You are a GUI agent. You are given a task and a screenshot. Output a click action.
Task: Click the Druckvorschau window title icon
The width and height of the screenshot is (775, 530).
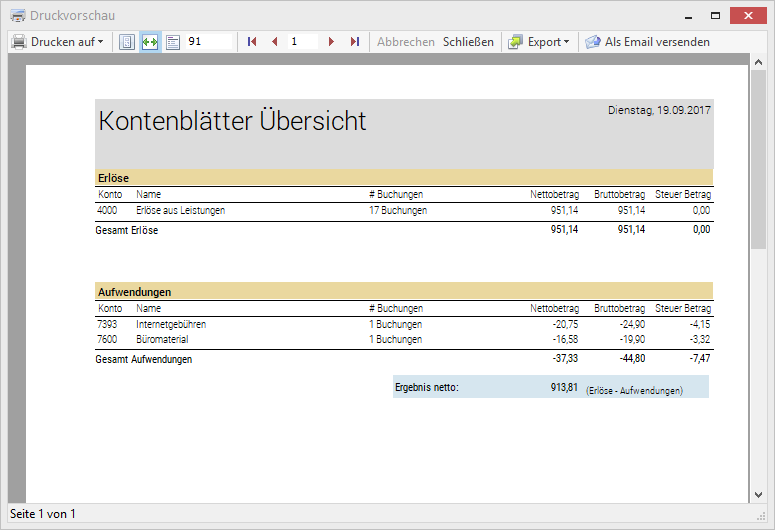tap(17, 16)
